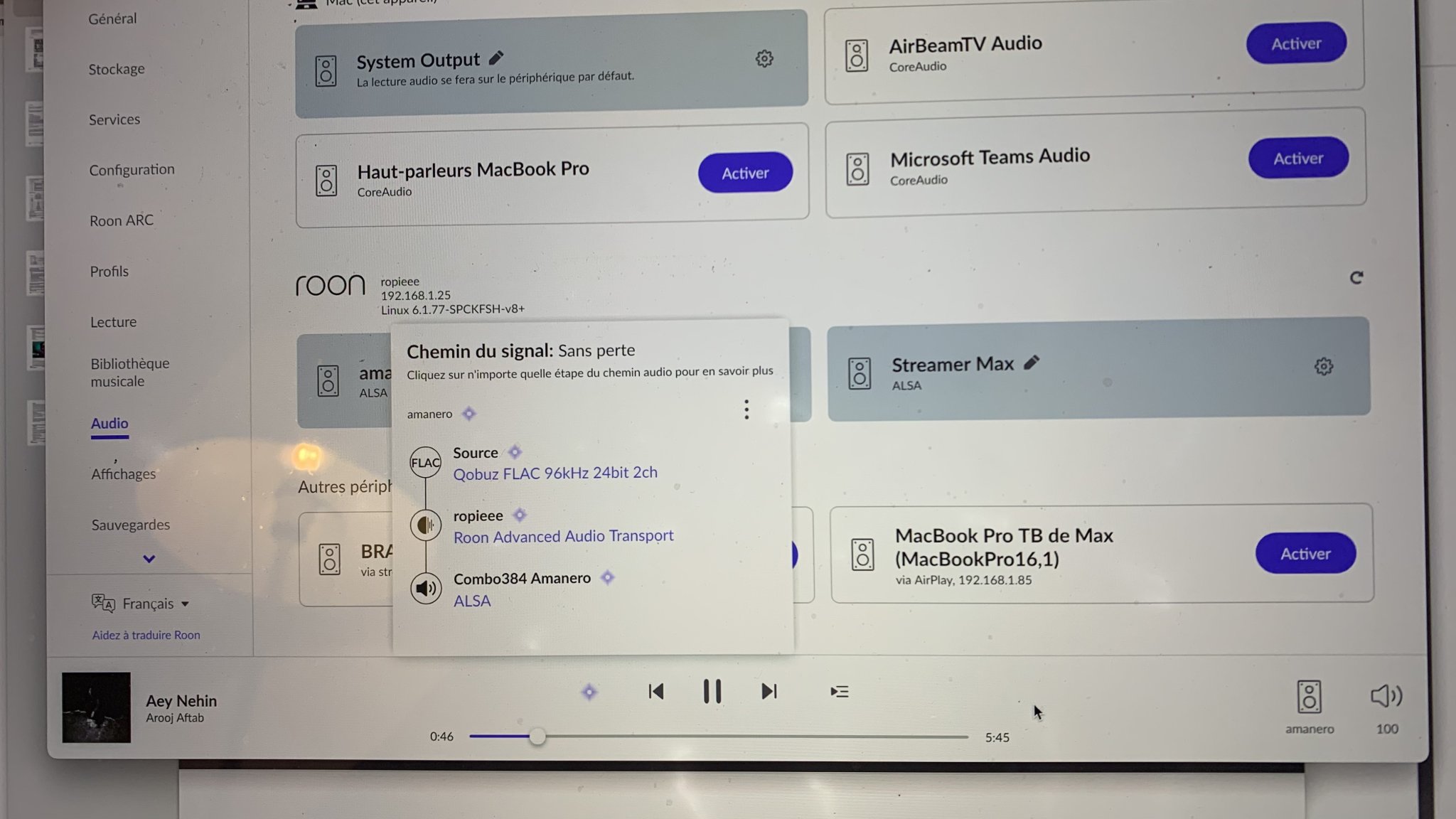Open System Output settings gear
The image size is (1456, 819).
pos(764,58)
